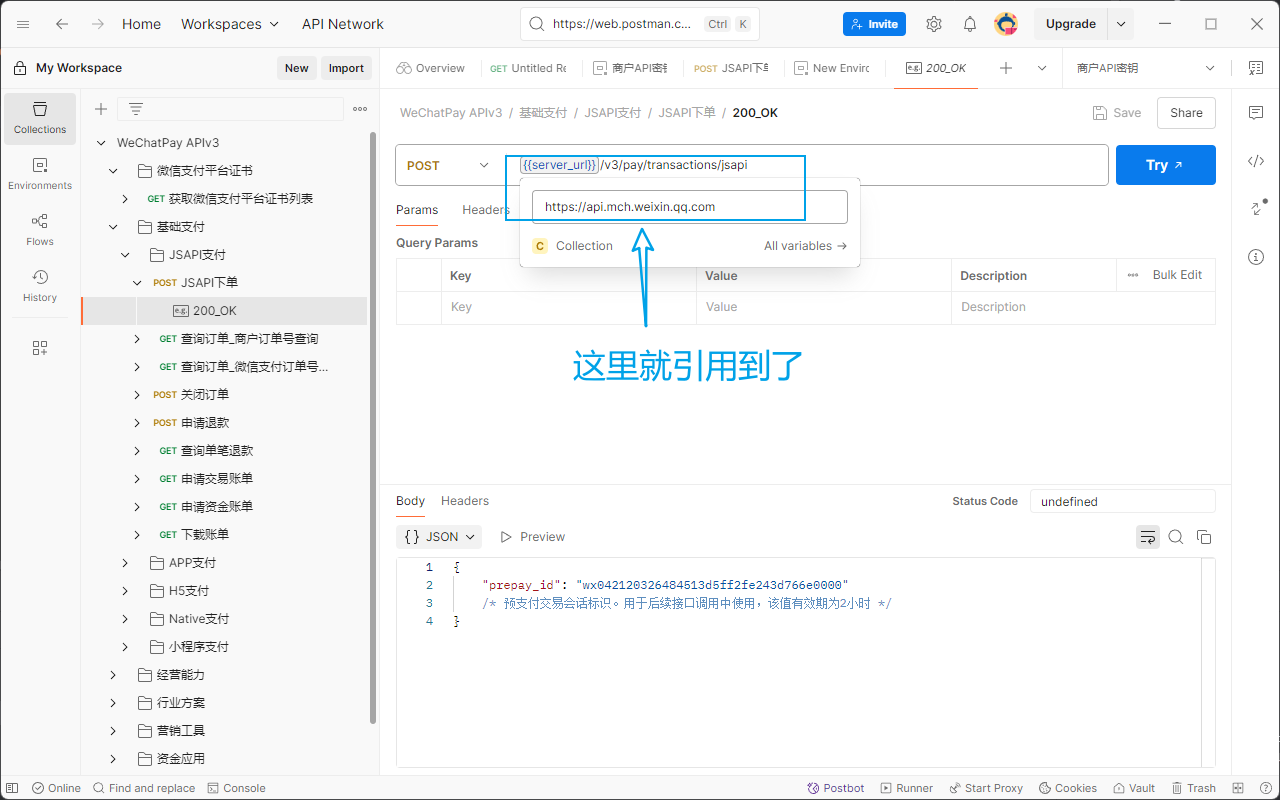Open the POST method dropdown
The width and height of the screenshot is (1280, 800).
click(x=448, y=165)
